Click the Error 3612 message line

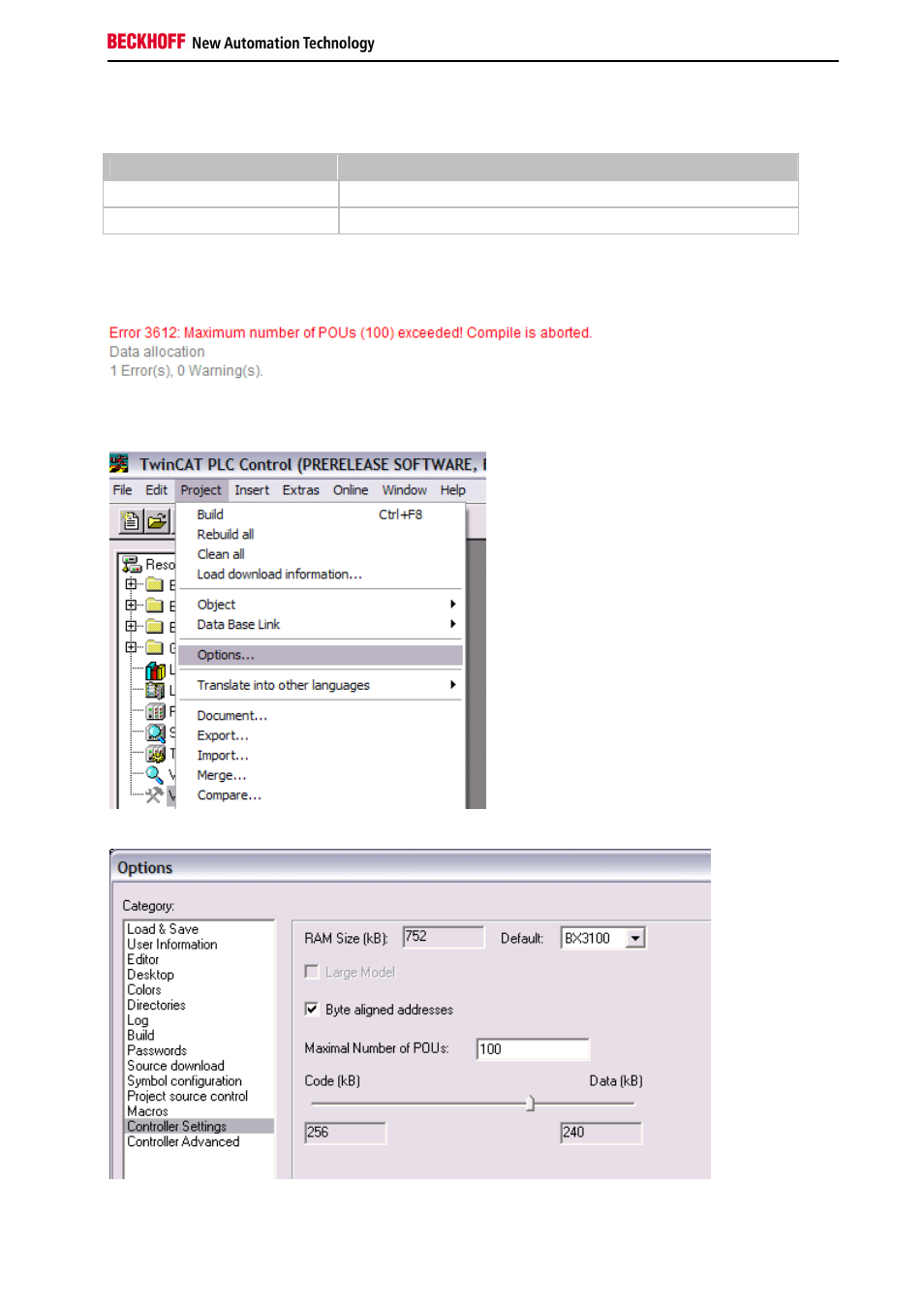(351, 332)
